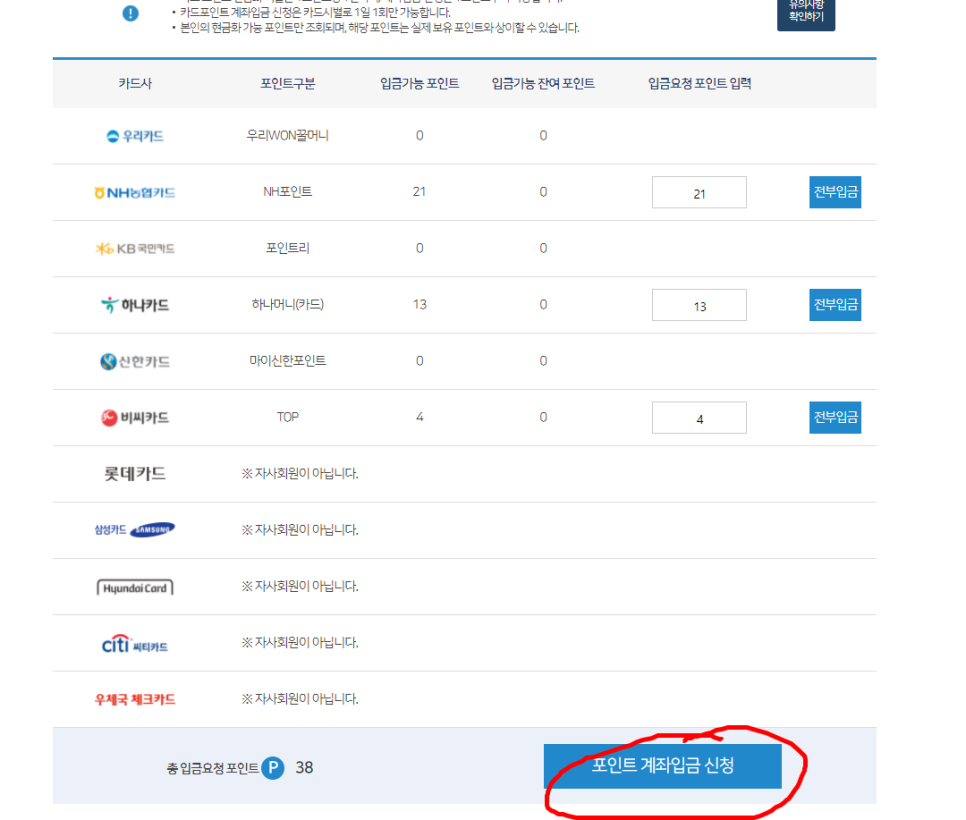Click 자사회원이 아닙니다 notice in 우체국 체크카드 row

point(300,699)
